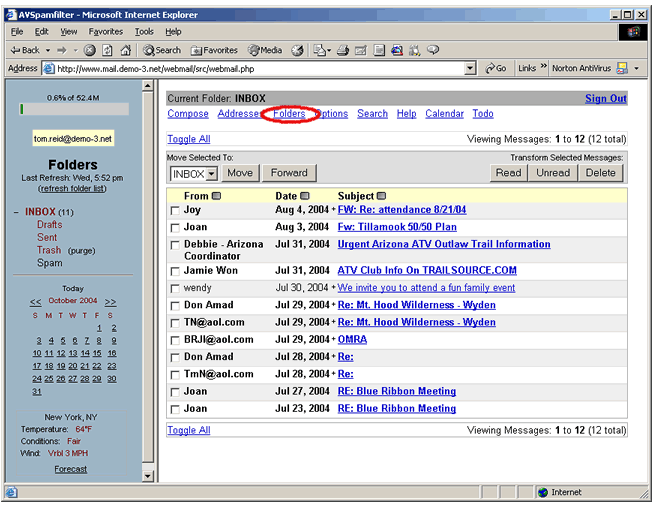Click the Delete button
657x506 pixels.
point(601,173)
